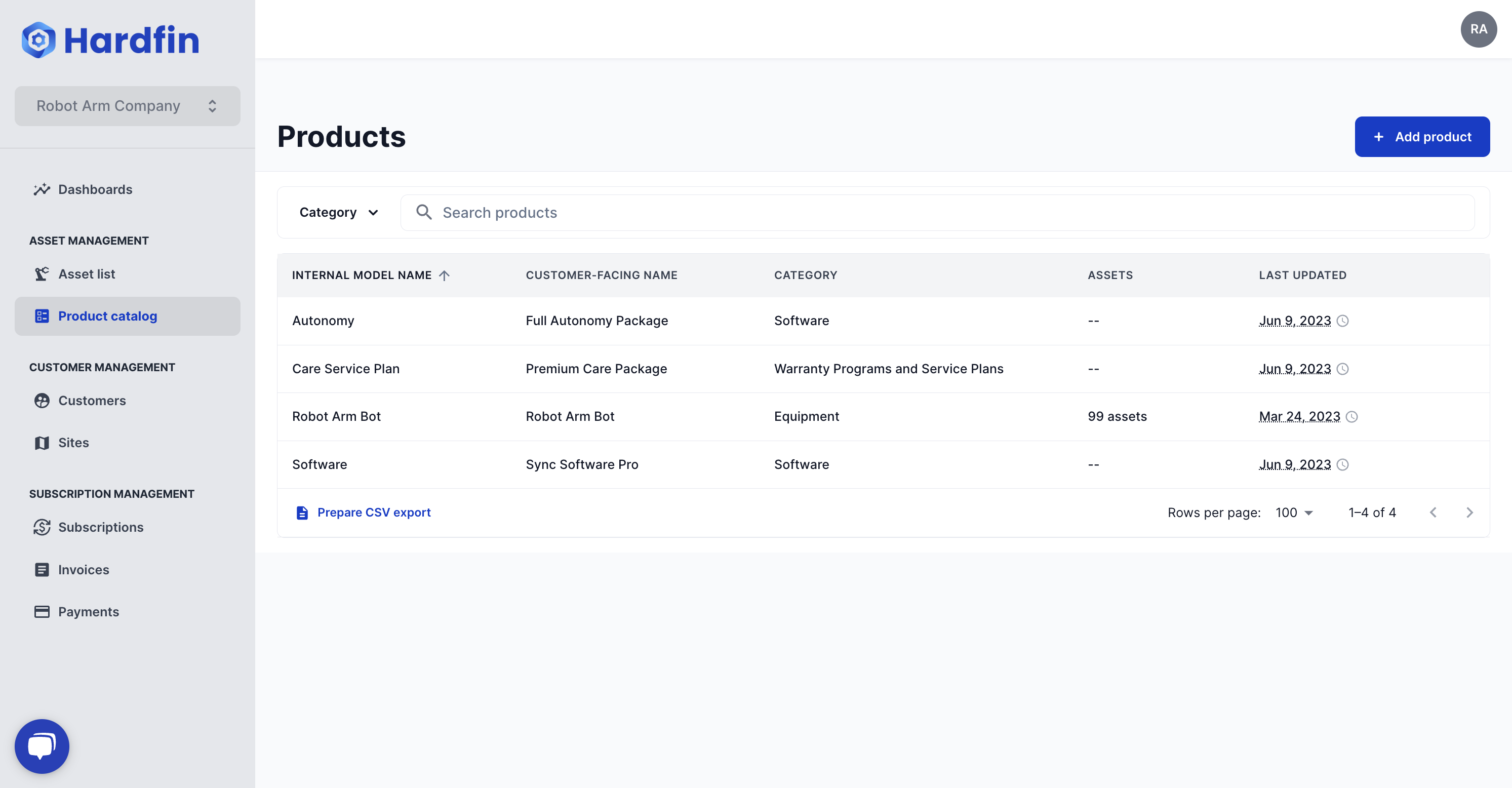This screenshot has height=788, width=1512.
Task: Sort by Assets column header
Action: coord(1110,275)
